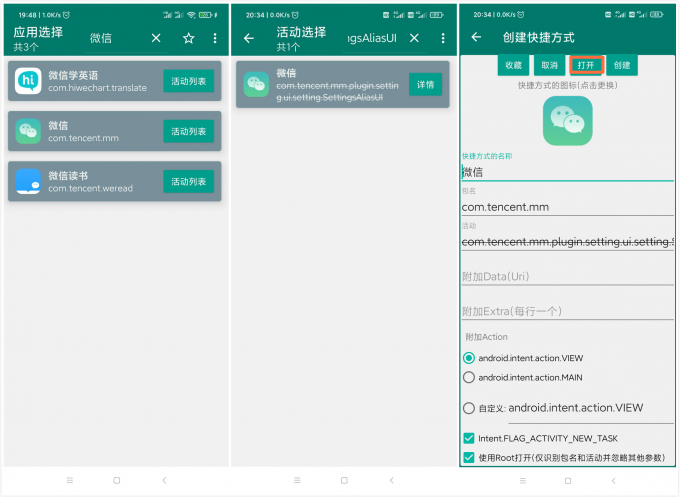Viewport: 680px width, 497px height.
Task: Edit the custom action text field
Action: (591, 409)
